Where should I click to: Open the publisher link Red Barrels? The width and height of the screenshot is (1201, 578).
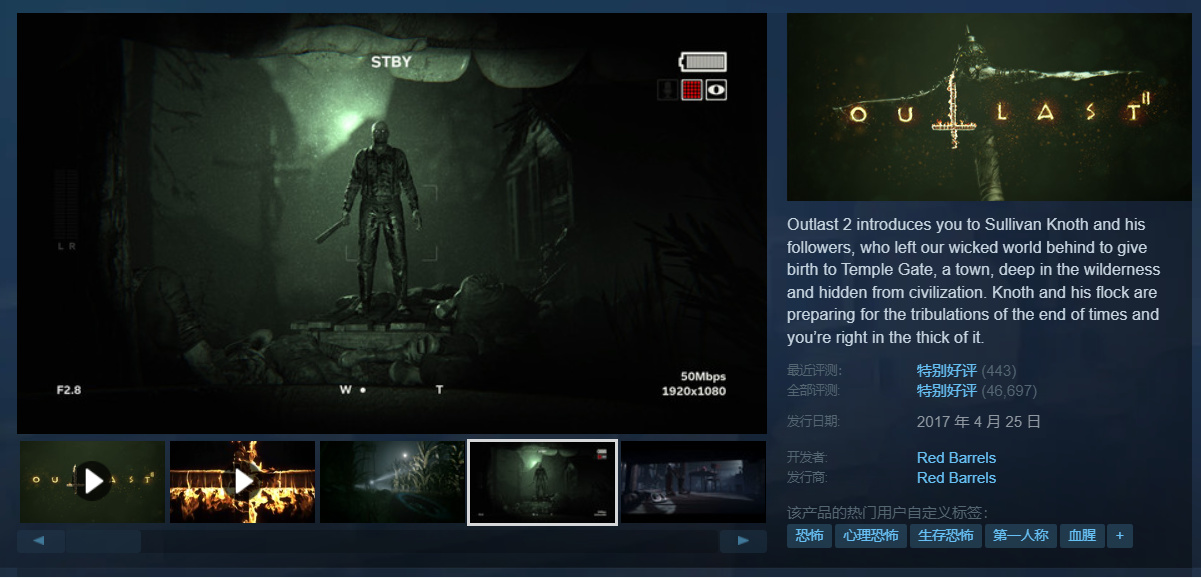click(x=956, y=478)
